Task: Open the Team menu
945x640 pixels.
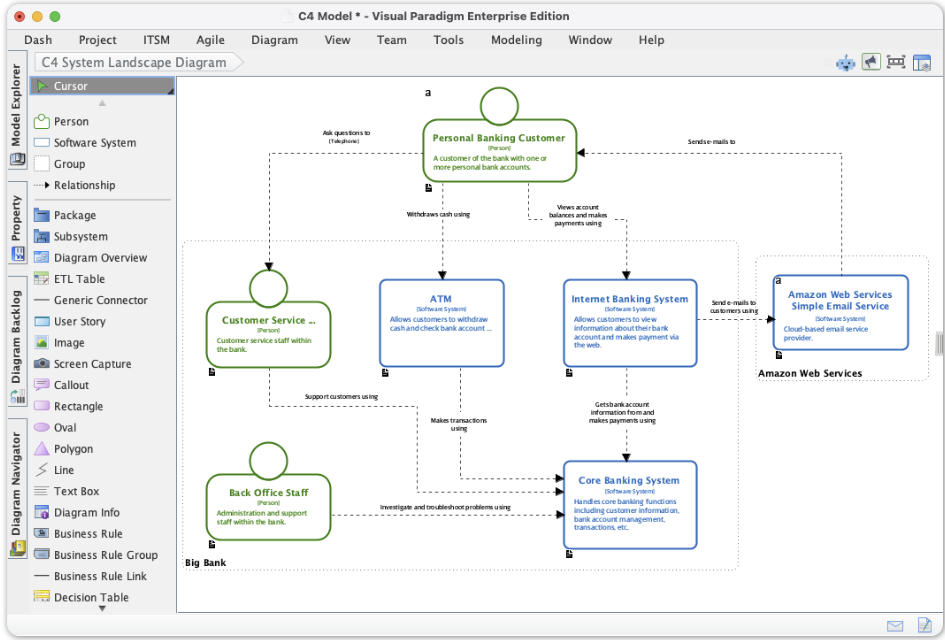Action: click(x=392, y=40)
